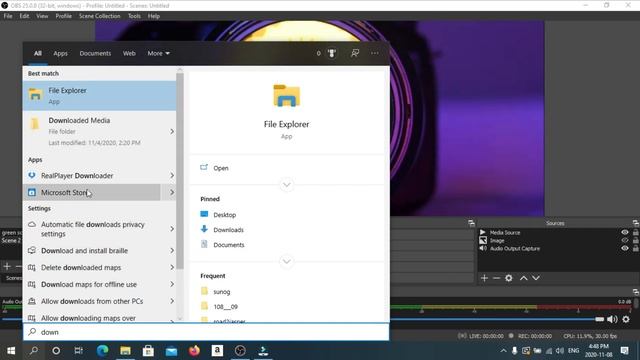Open OBS View menu

click(x=42, y=16)
